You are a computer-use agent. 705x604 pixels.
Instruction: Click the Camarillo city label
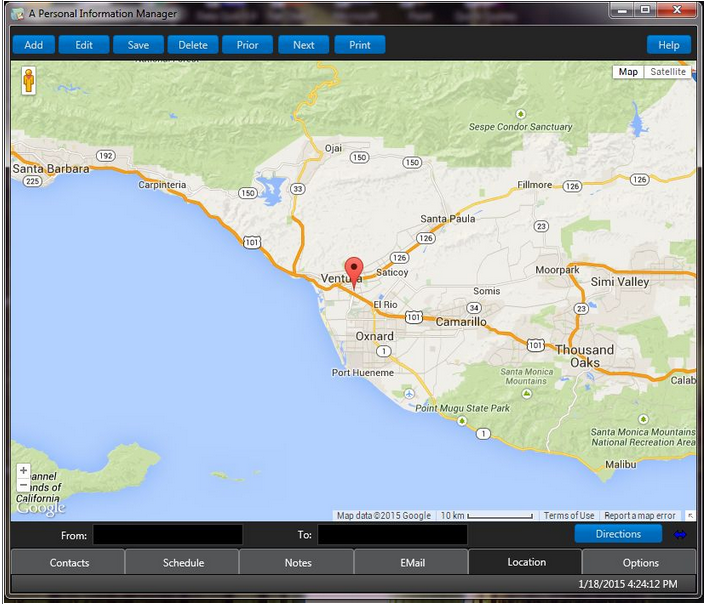pos(461,322)
